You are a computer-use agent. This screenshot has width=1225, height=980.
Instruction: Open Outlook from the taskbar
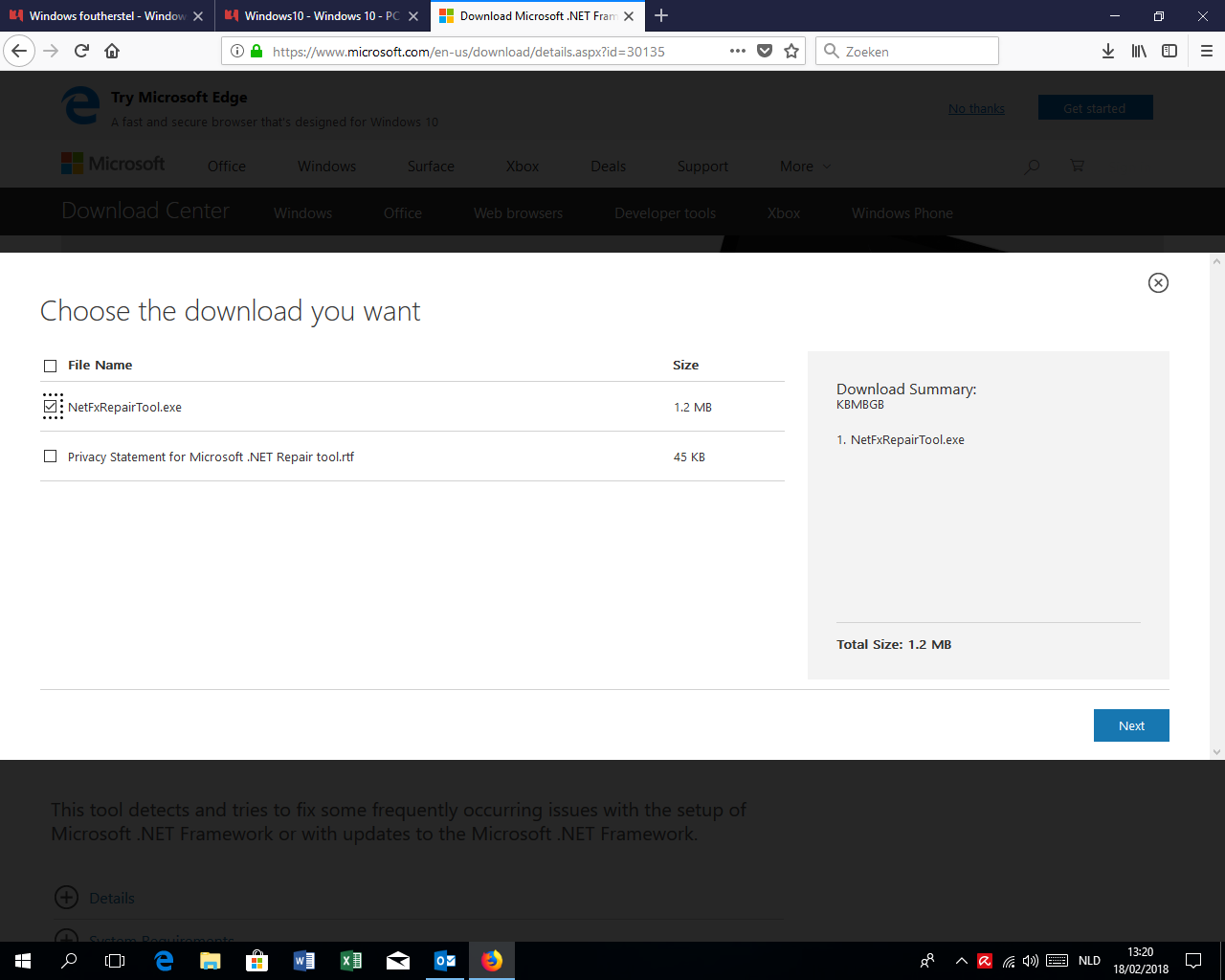coord(445,961)
